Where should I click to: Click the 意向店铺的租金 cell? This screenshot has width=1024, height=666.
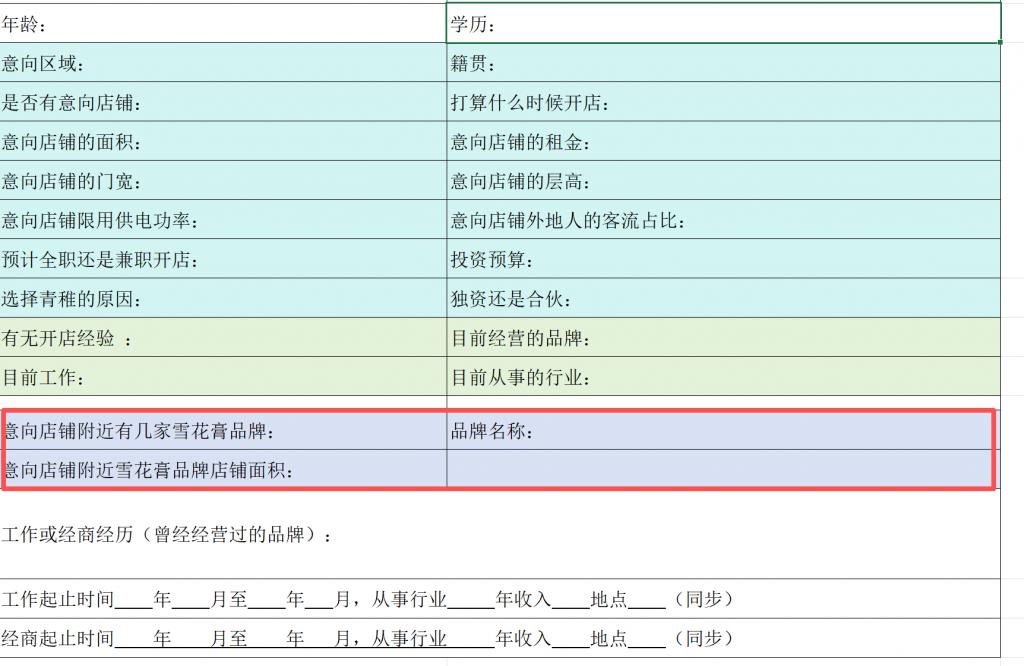pyautogui.click(x=723, y=142)
